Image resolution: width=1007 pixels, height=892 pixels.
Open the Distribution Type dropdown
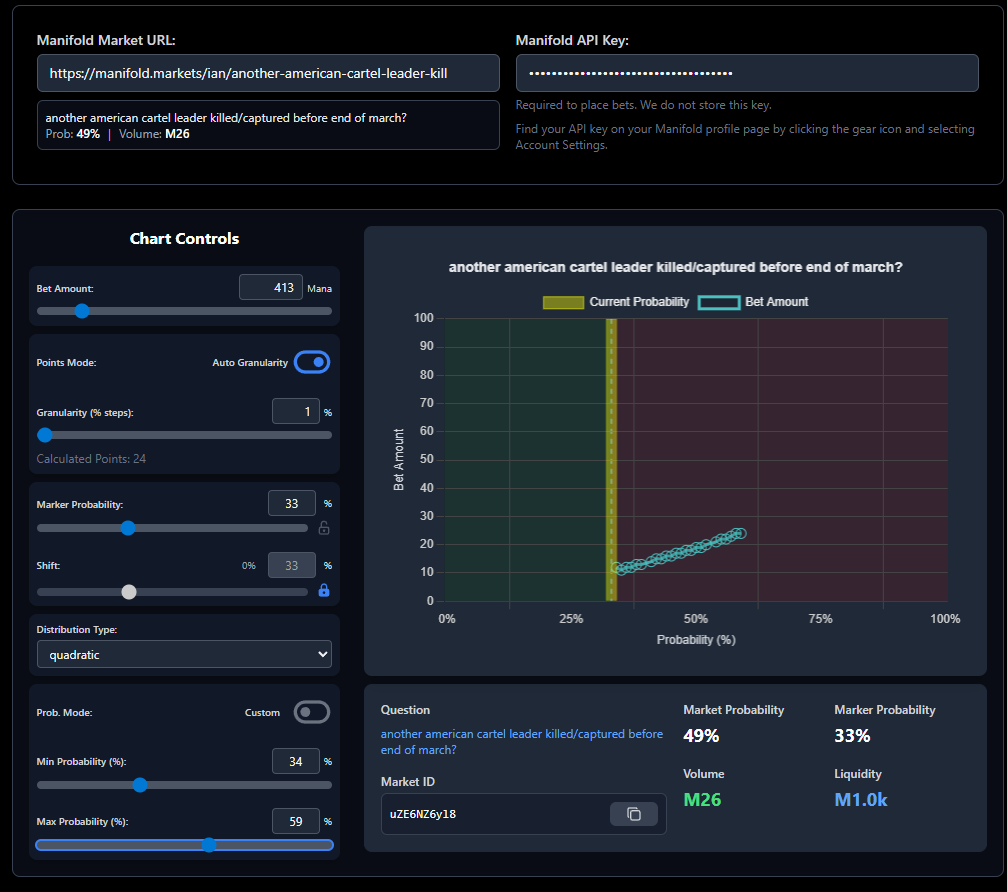tap(184, 655)
